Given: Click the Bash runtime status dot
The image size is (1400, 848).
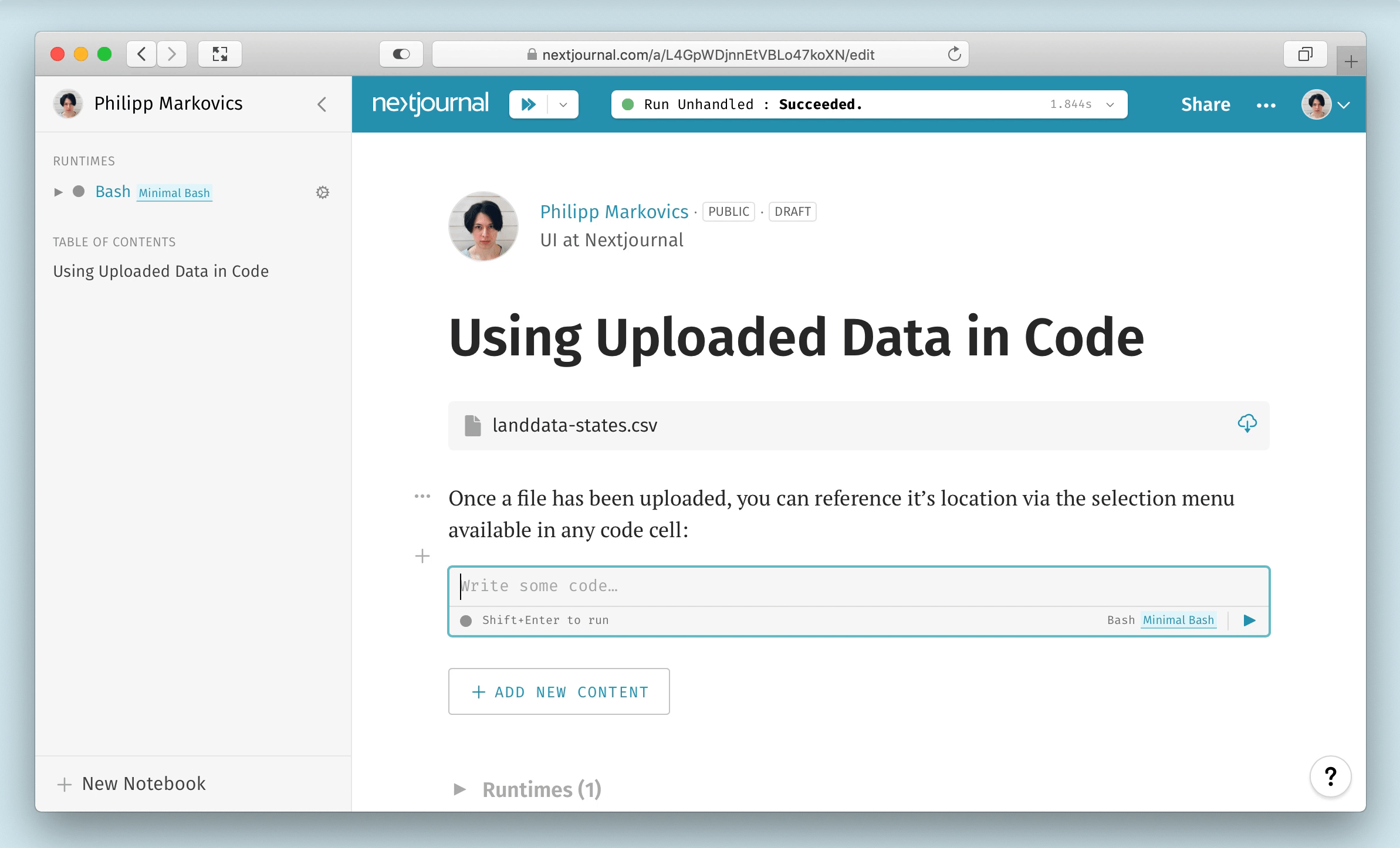Looking at the screenshot, I should [79, 192].
